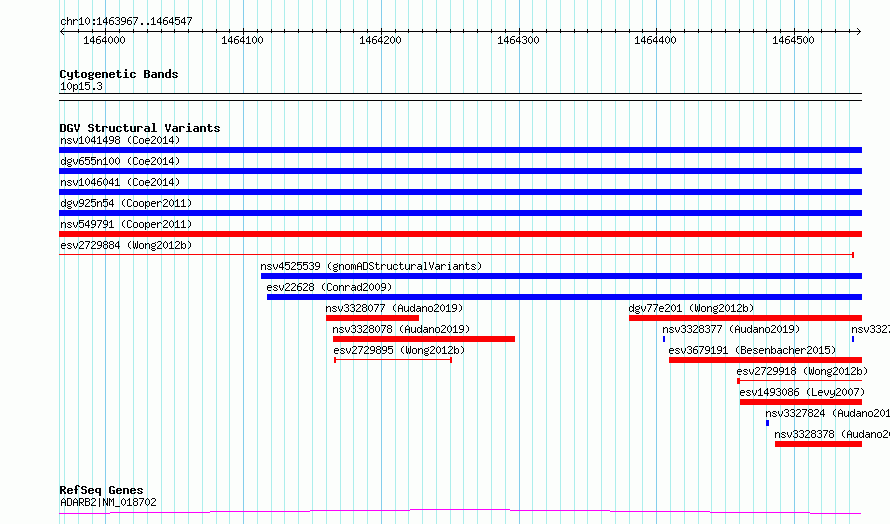The image size is (890, 524).
Task: Click the nsv549791 (Cooper2011) text label
Action: [x=126, y=224]
